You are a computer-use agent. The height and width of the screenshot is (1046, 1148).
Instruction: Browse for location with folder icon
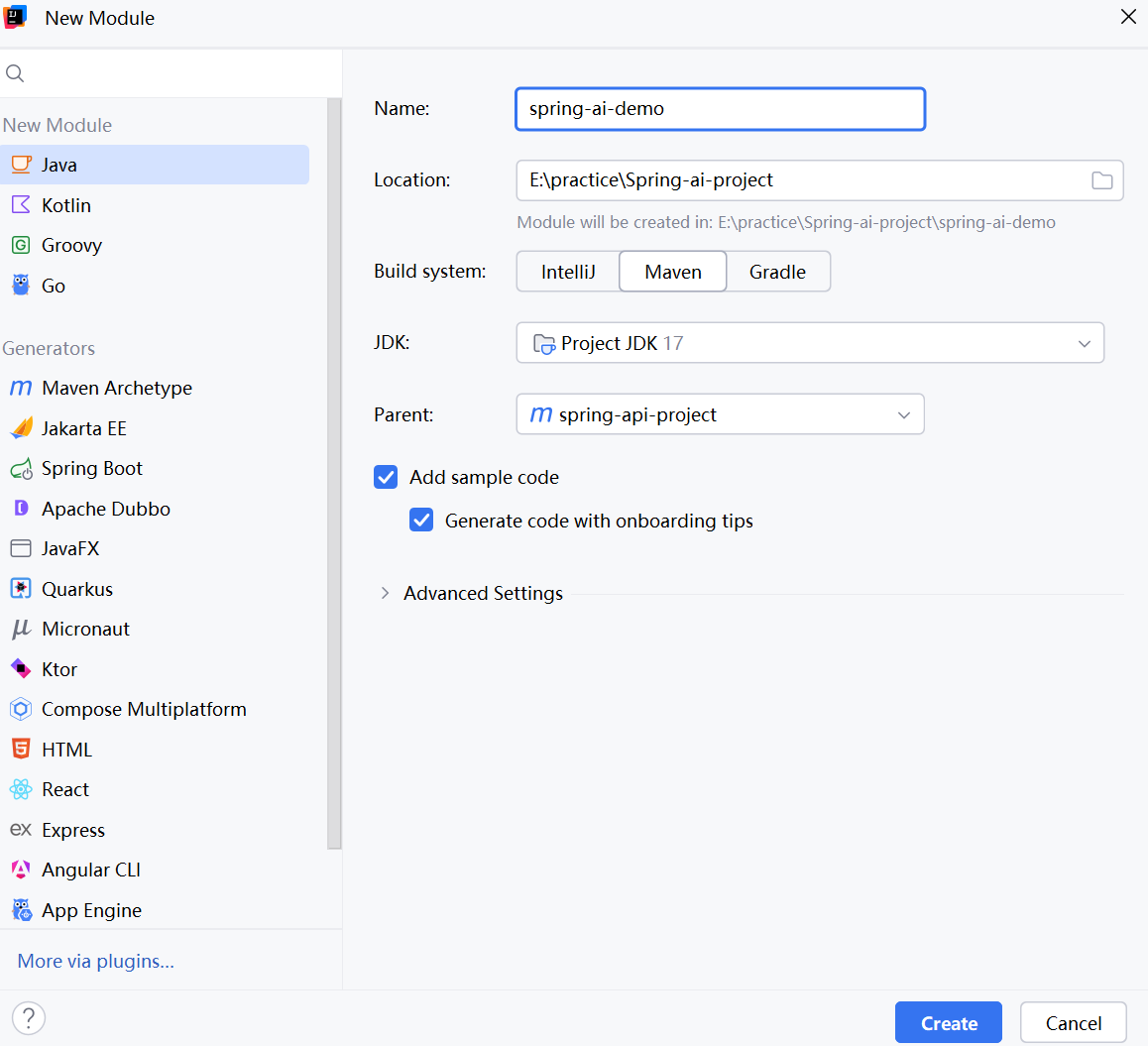click(x=1101, y=180)
